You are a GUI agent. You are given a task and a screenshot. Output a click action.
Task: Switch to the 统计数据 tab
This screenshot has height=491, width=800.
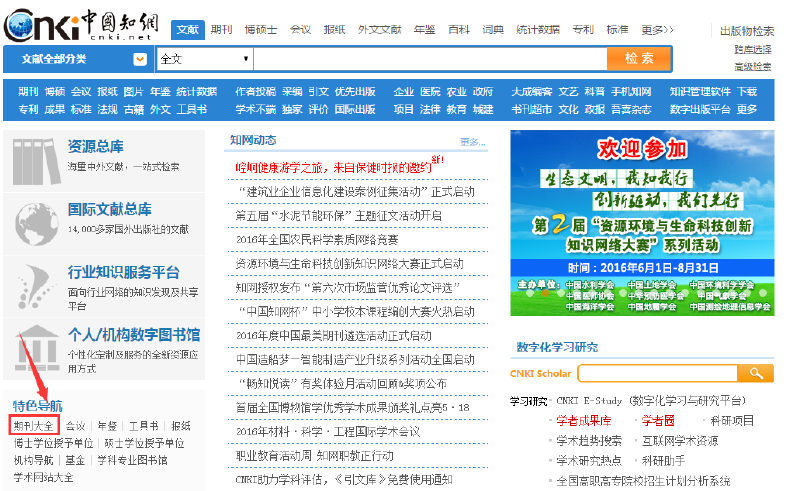pos(538,30)
